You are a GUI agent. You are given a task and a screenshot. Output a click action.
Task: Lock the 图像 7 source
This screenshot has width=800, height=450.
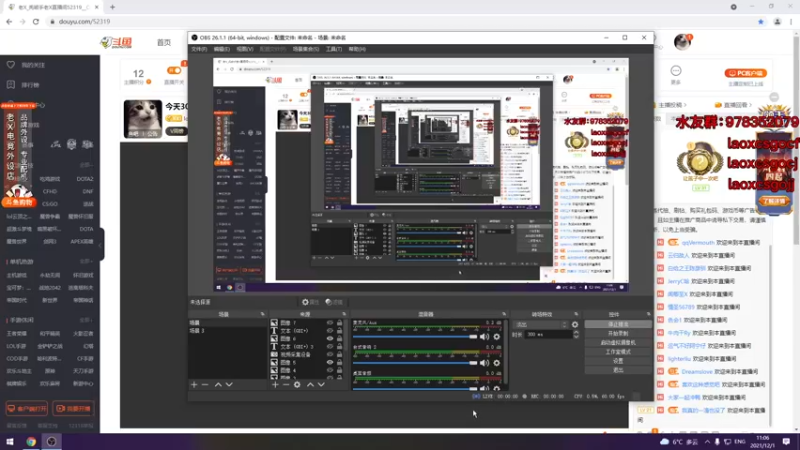click(339, 323)
